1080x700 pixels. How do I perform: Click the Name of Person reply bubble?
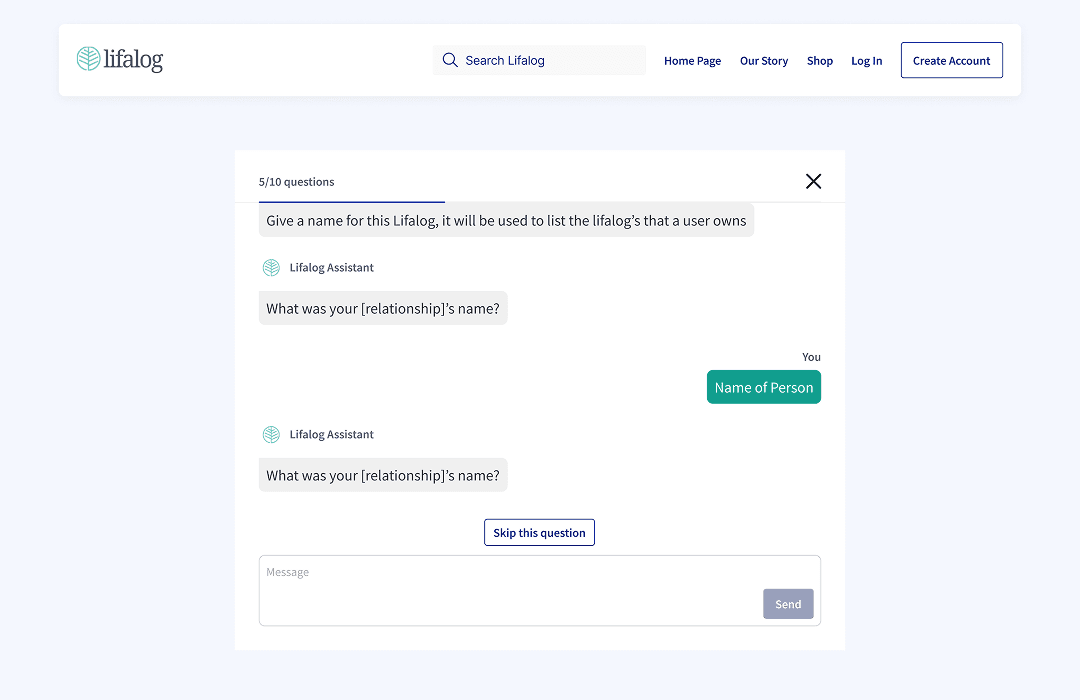763,386
